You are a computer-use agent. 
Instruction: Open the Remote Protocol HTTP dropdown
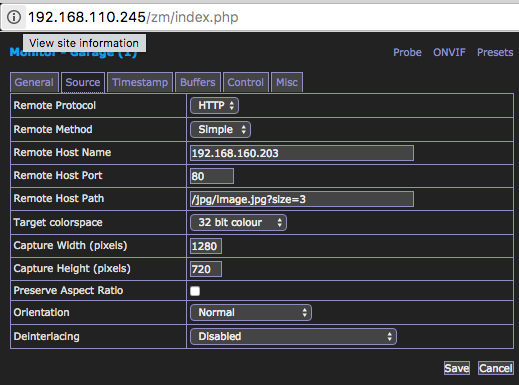tap(214, 106)
